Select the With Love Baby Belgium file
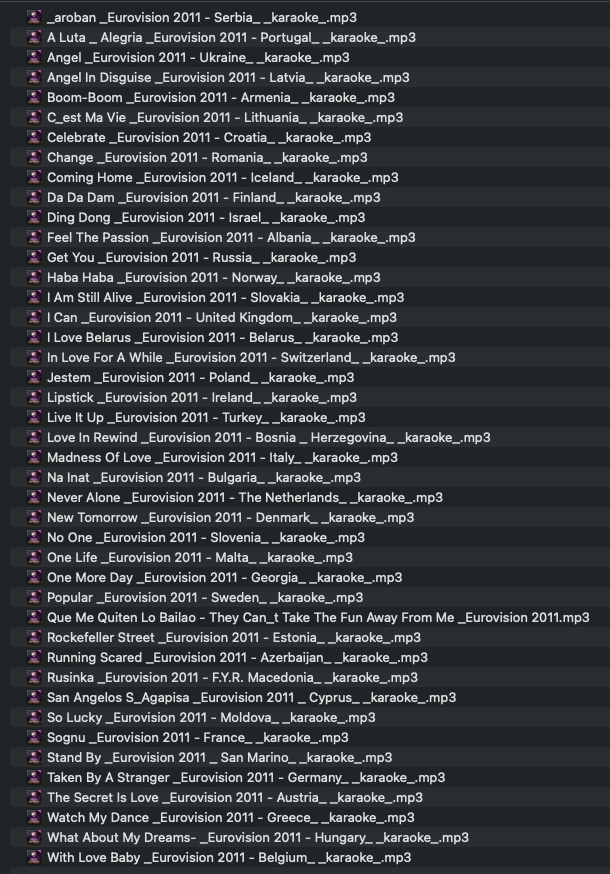The height and width of the screenshot is (874, 610). coord(229,858)
